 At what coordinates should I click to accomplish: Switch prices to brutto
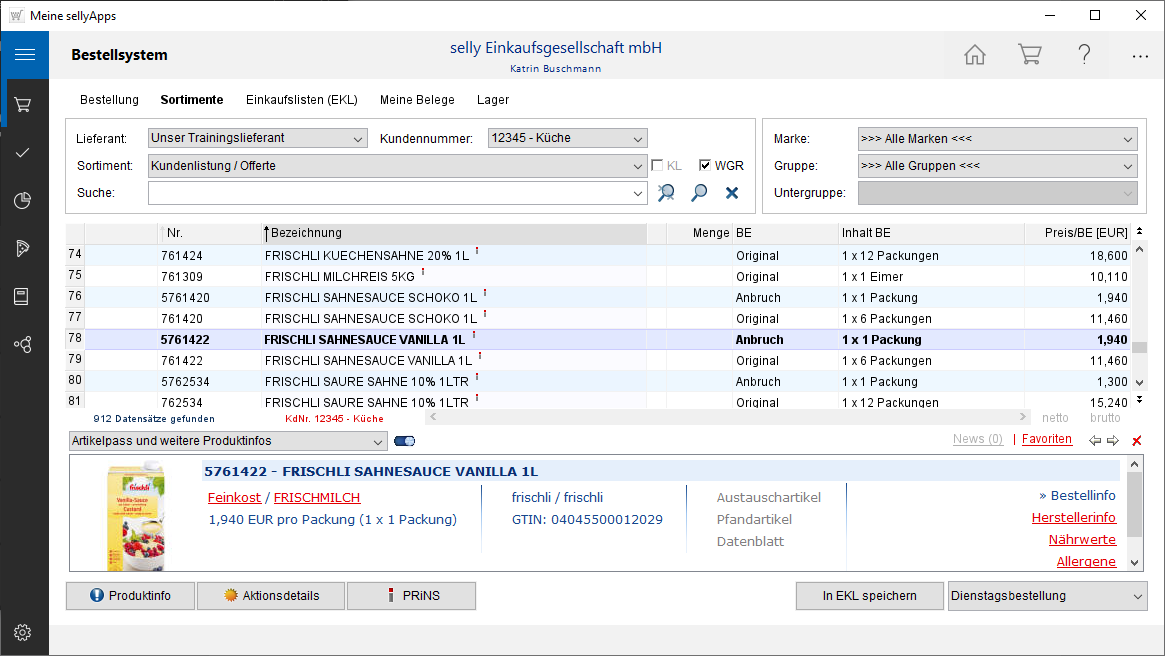coord(1105,418)
